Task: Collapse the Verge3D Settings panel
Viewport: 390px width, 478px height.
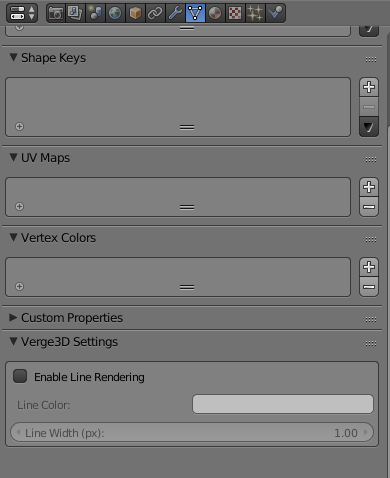Action: (x=13, y=341)
